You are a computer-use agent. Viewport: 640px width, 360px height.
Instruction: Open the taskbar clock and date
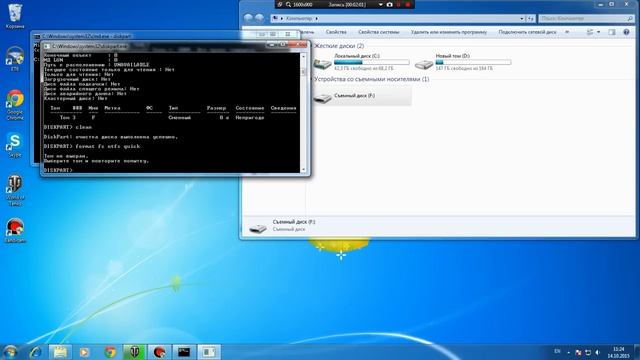pos(619,352)
